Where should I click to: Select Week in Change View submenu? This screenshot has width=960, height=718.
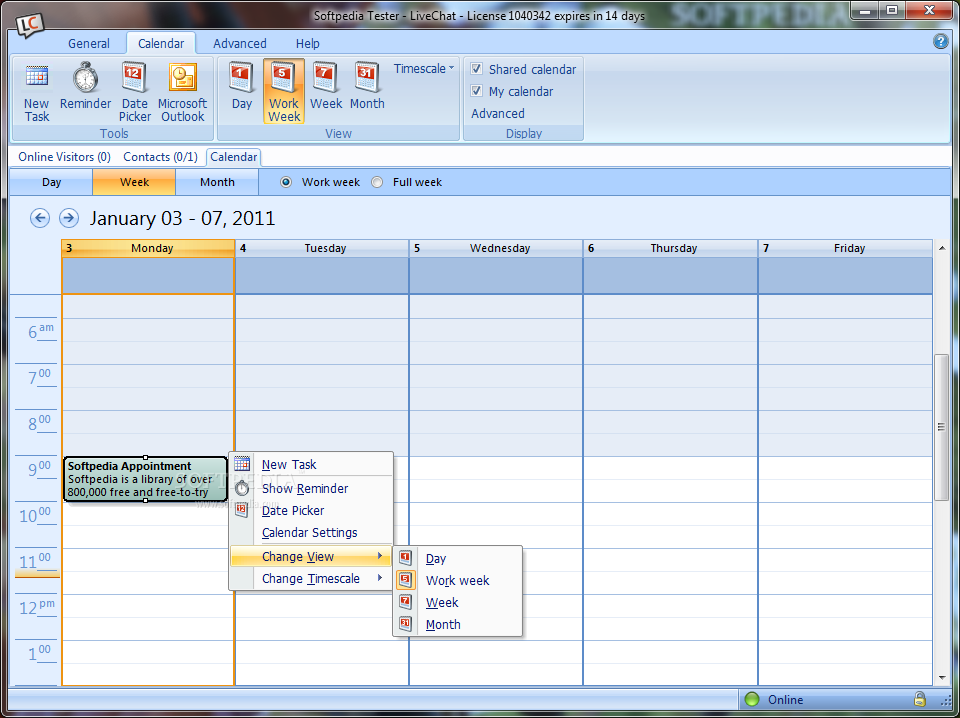pos(457,602)
